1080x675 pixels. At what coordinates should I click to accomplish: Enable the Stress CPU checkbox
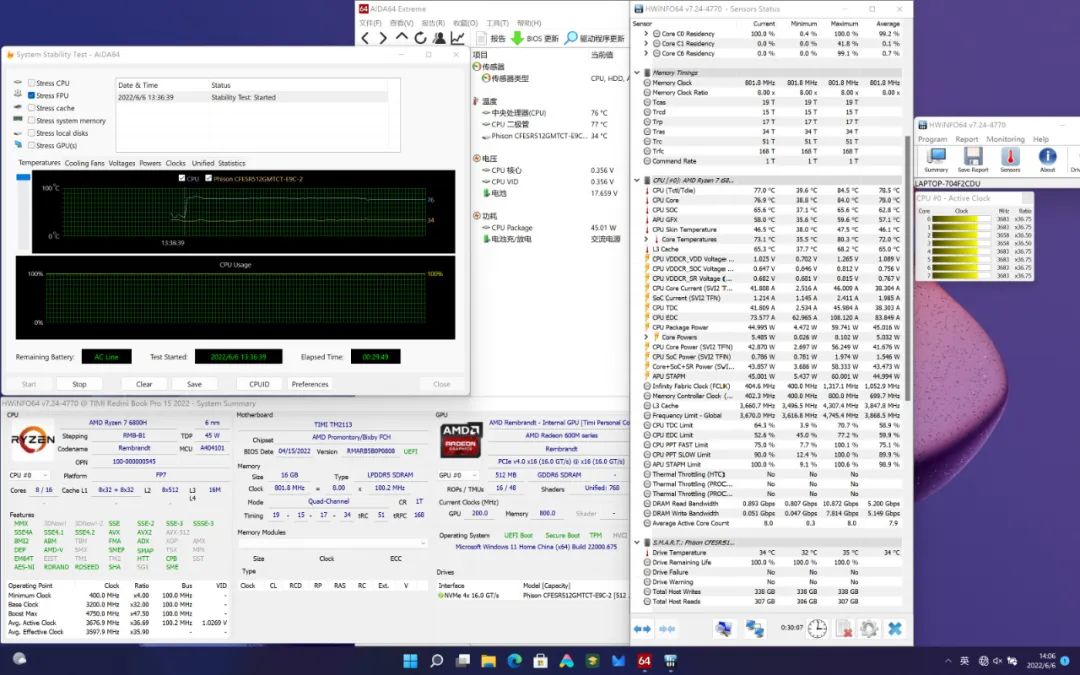point(32,84)
